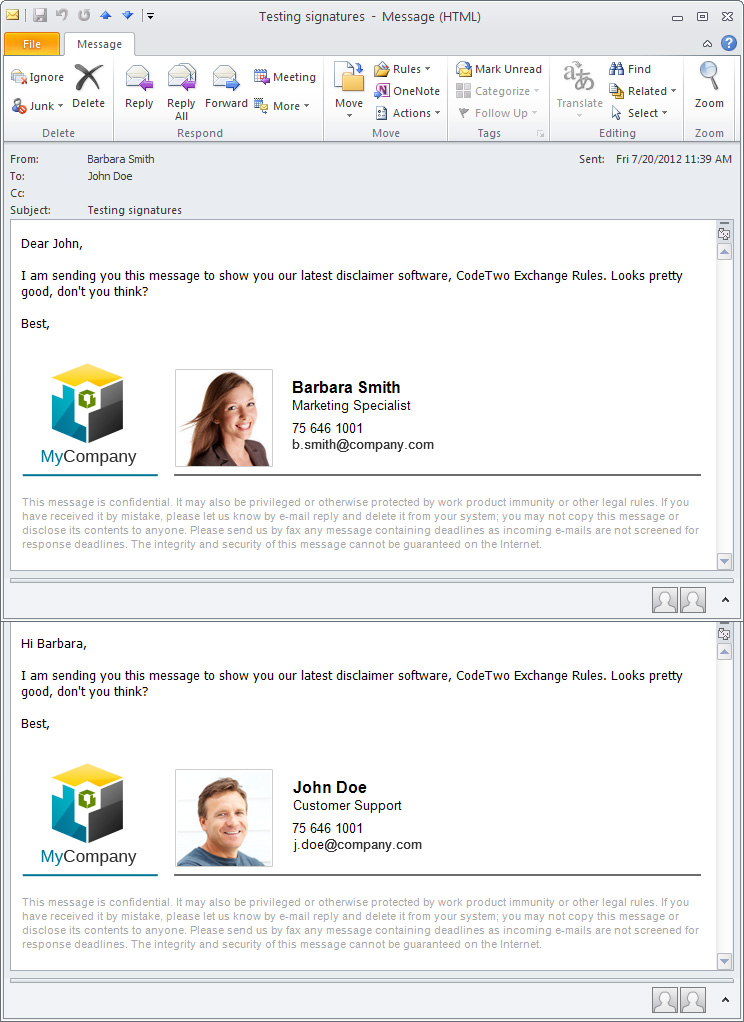This screenshot has width=744, height=1022.
Task: Click the view icon above the upper scrollbar
Action: pos(724,234)
